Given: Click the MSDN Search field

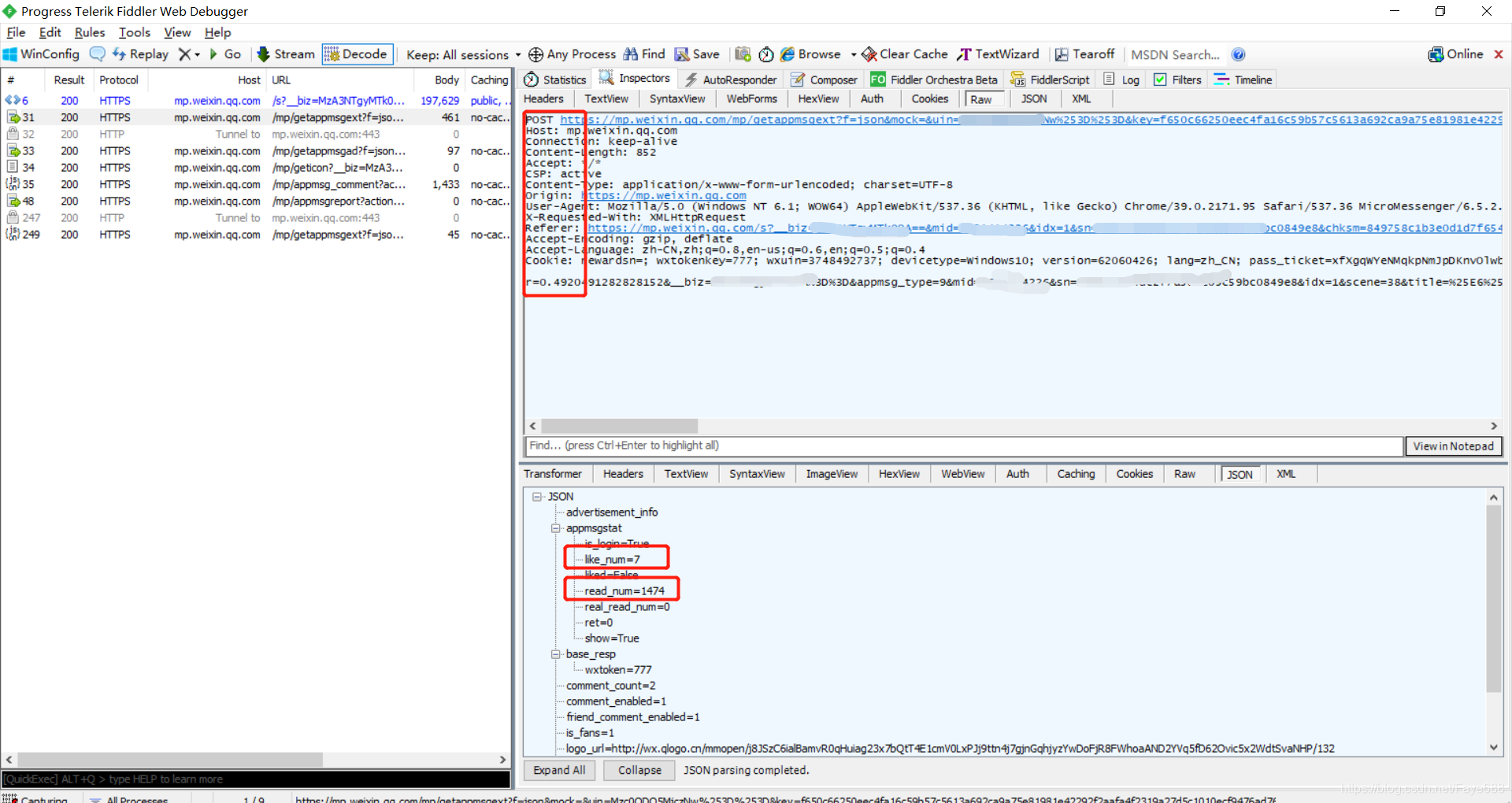Looking at the screenshot, I should point(1175,54).
